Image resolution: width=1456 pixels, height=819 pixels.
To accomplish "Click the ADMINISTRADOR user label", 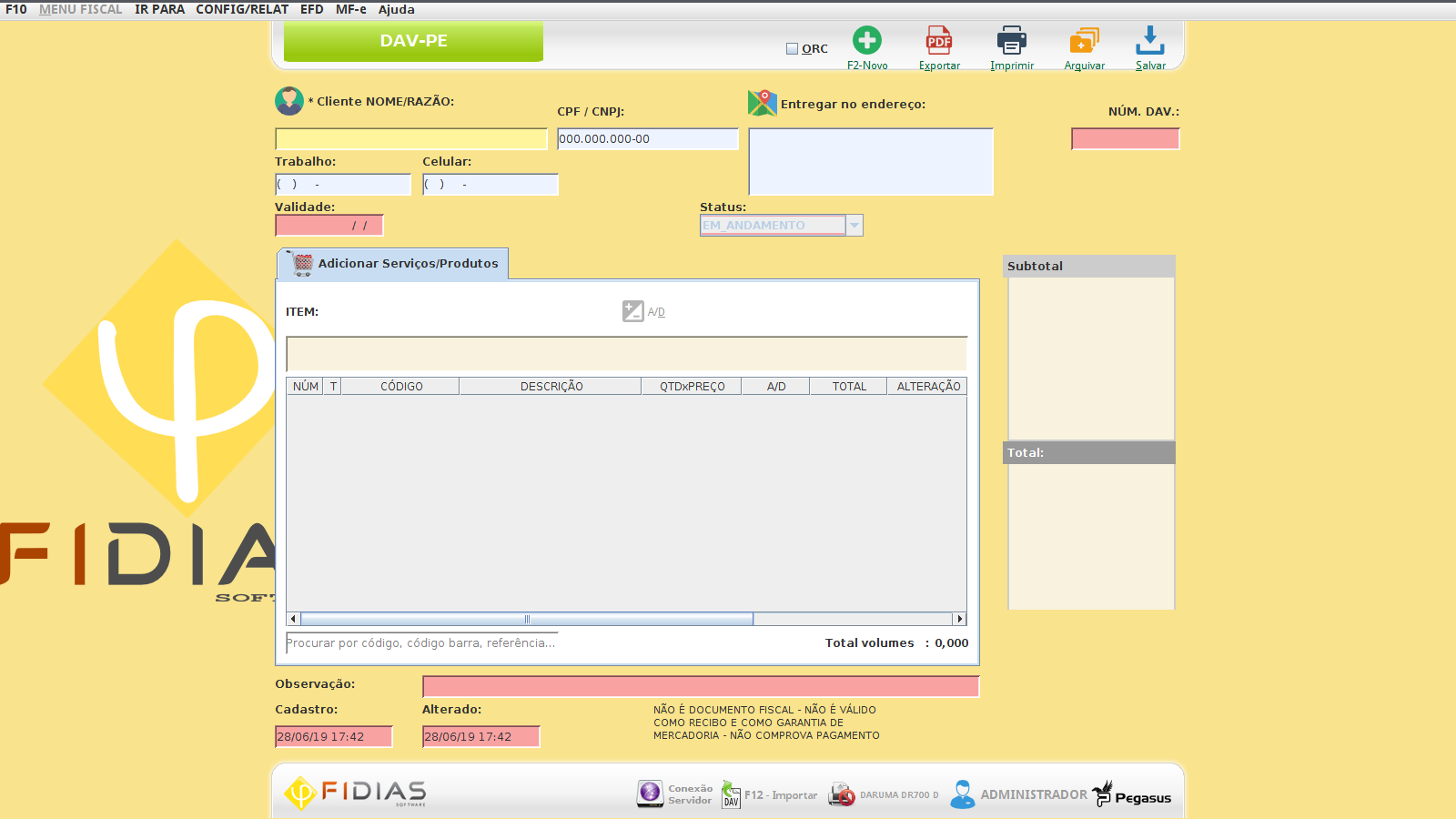I will pos(1033,794).
